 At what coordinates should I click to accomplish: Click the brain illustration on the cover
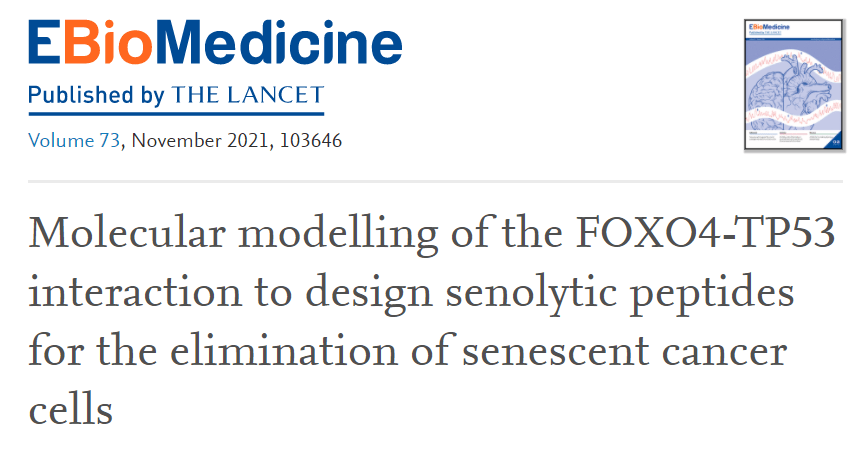tap(773, 97)
